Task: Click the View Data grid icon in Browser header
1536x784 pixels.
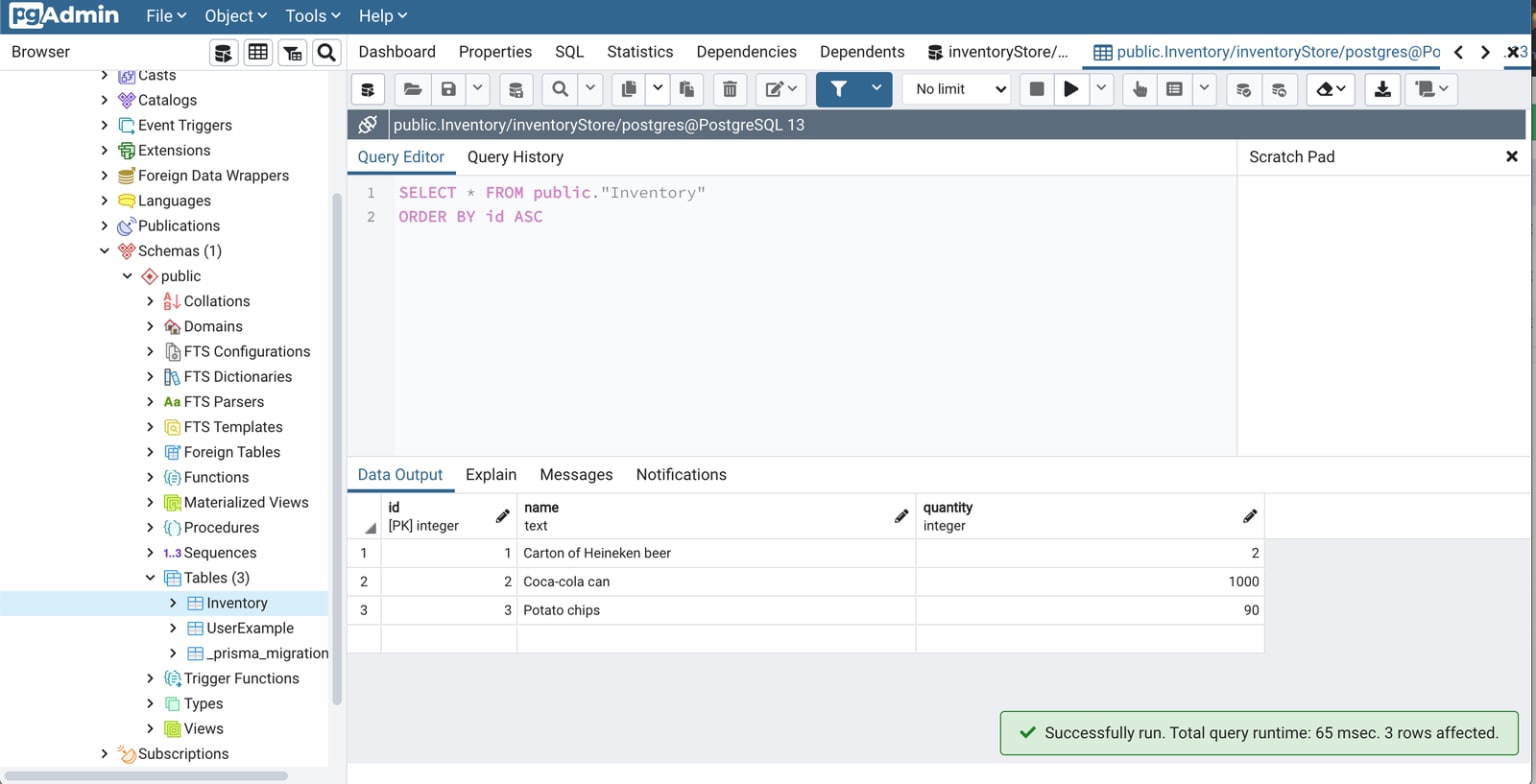Action: [x=258, y=52]
